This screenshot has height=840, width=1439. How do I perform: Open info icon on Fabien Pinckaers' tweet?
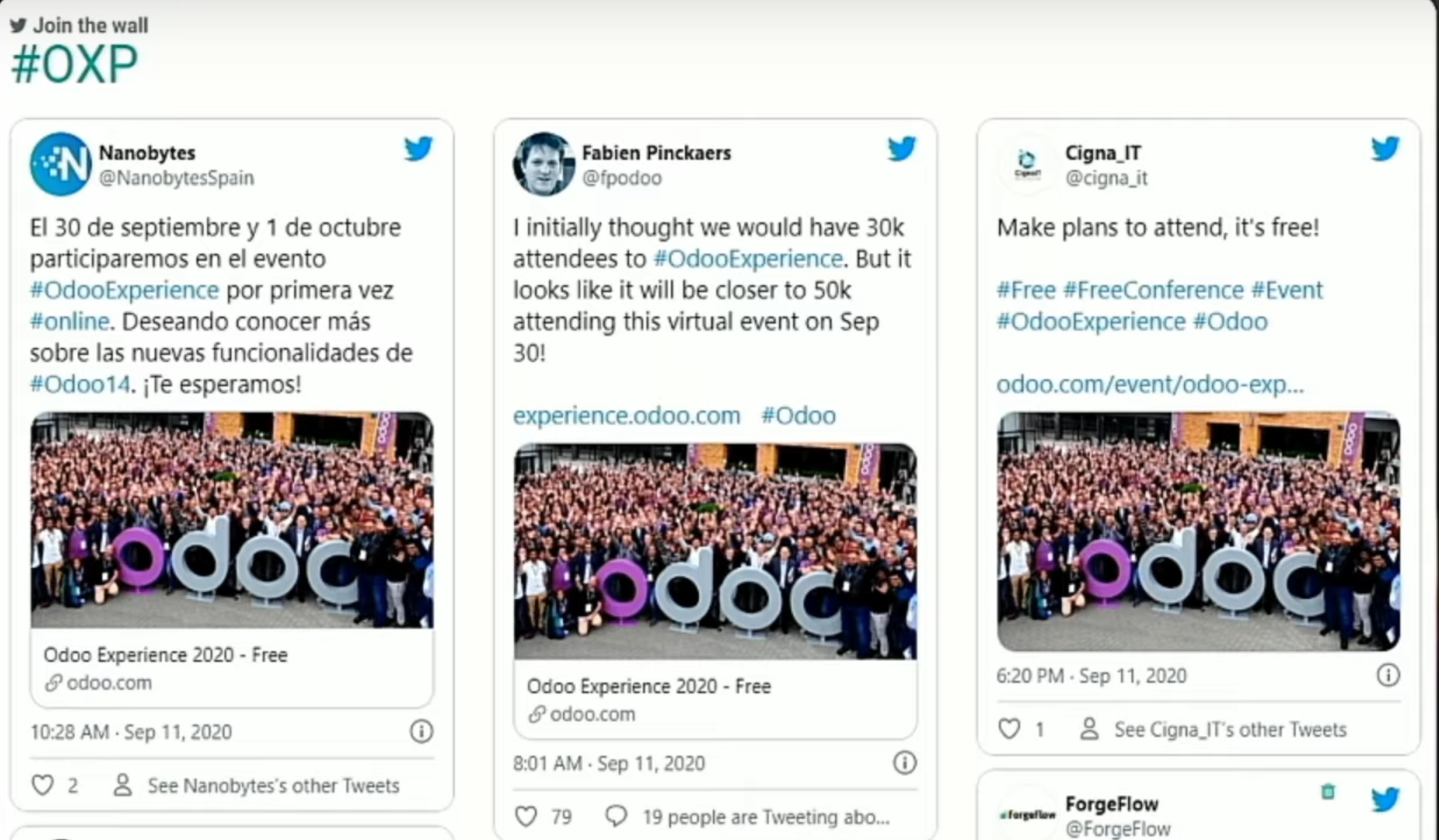point(904,763)
